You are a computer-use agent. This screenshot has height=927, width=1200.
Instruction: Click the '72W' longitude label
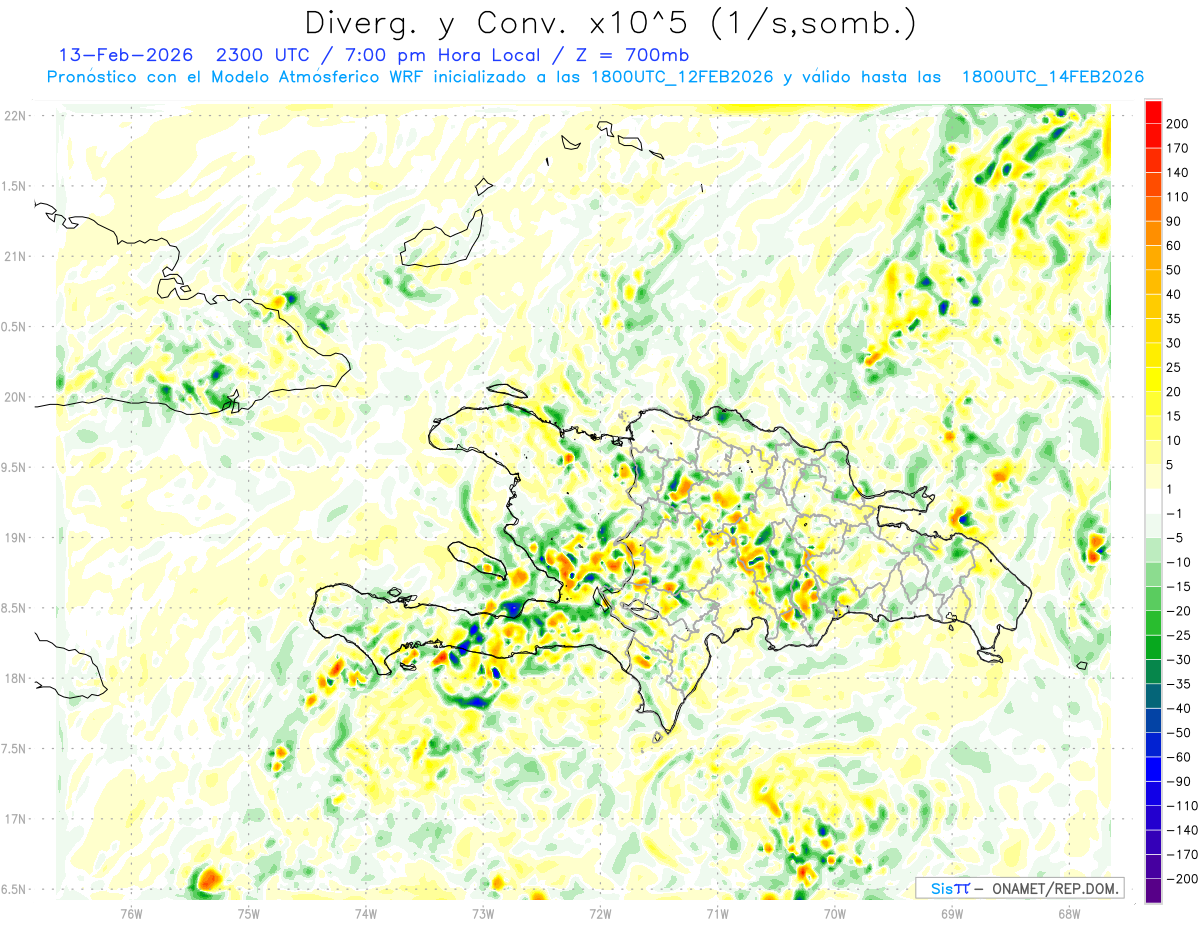(x=600, y=912)
